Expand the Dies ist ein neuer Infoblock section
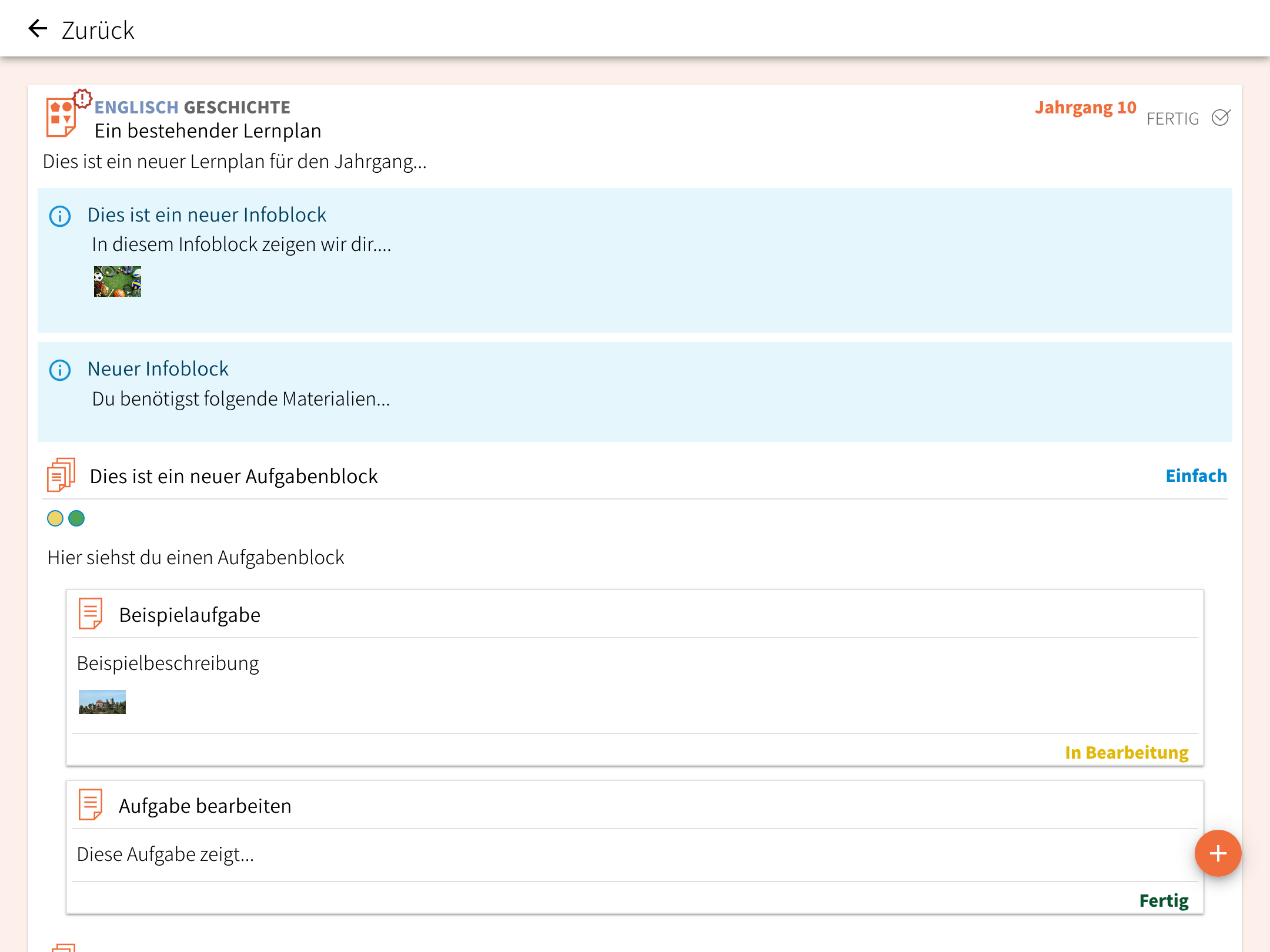The image size is (1270, 952). click(206, 215)
